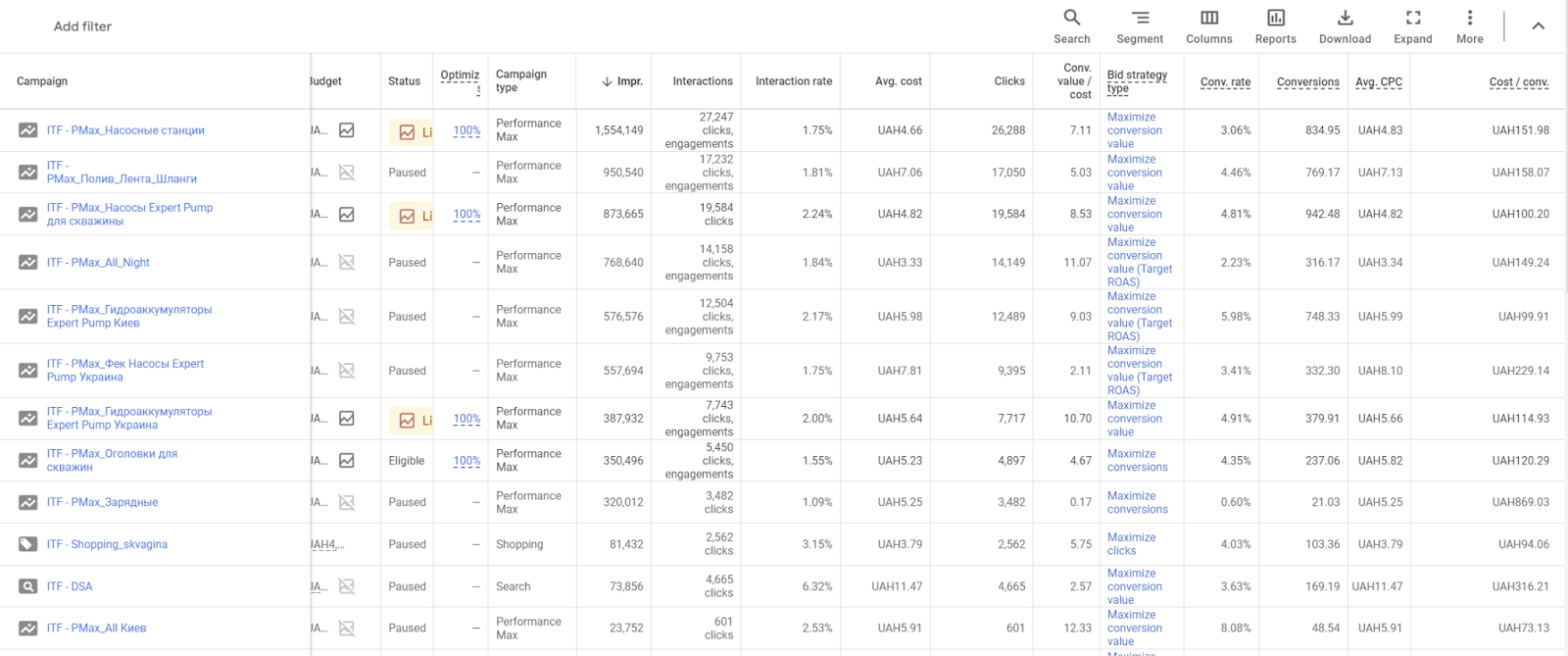Sort by Cost / conv. column
Viewport: 1568px width, 656px height.
pyautogui.click(x=1518, y=82)
